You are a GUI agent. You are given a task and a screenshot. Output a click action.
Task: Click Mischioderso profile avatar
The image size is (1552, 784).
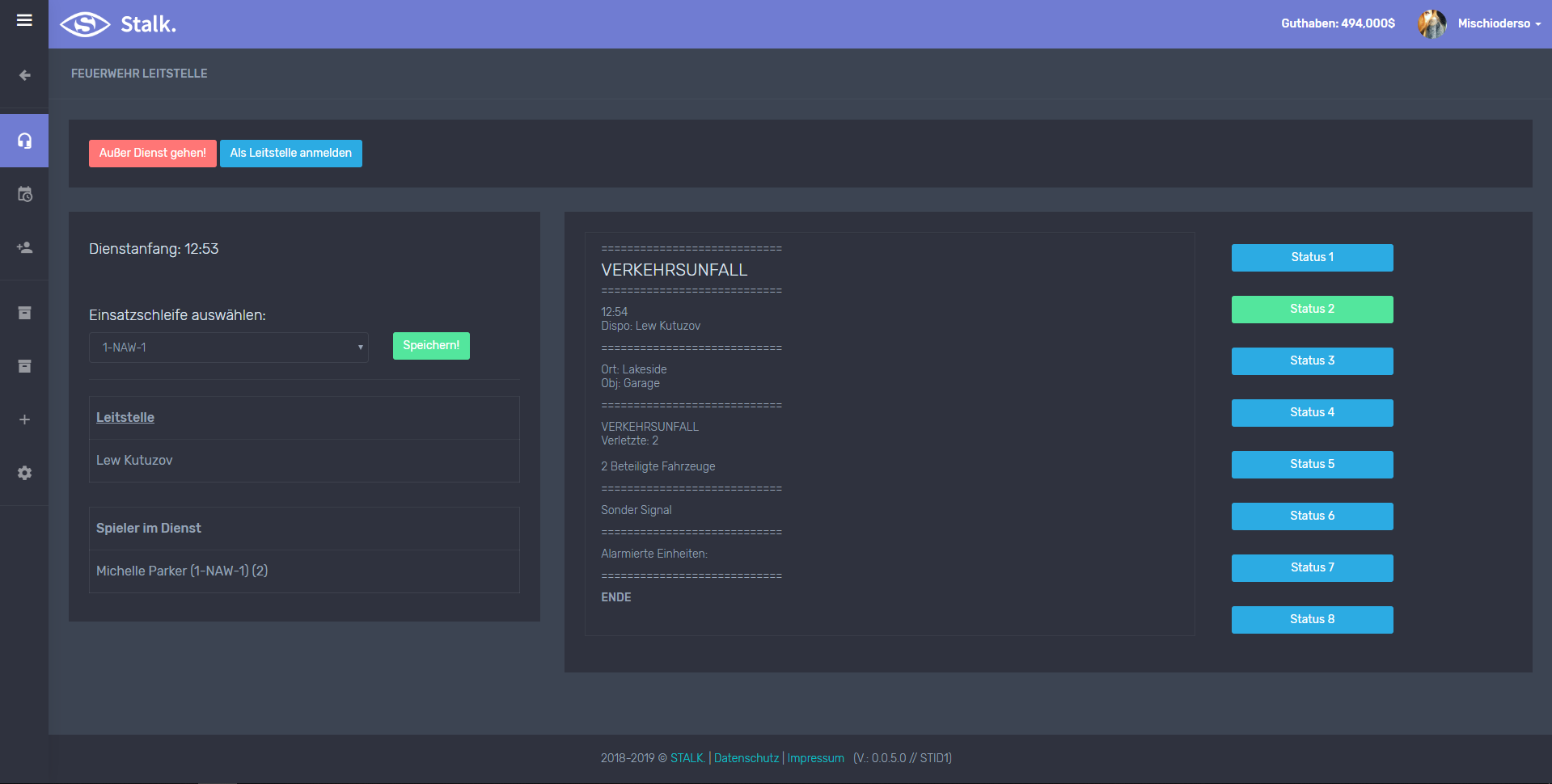coord(1431,23)
